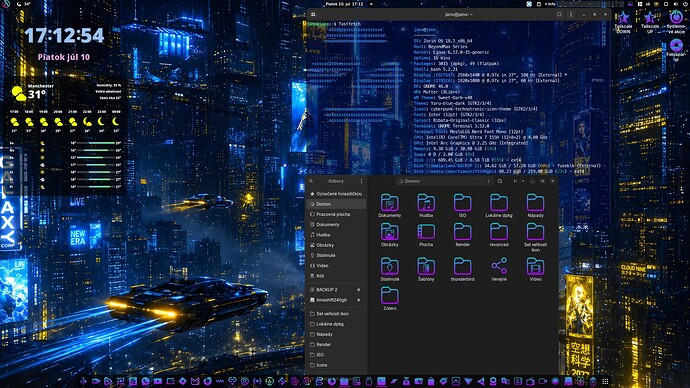This screenshot has height=388, width=690.
Task: Open the path bar menu next to Domov
Action: click(x=488, y=181)
